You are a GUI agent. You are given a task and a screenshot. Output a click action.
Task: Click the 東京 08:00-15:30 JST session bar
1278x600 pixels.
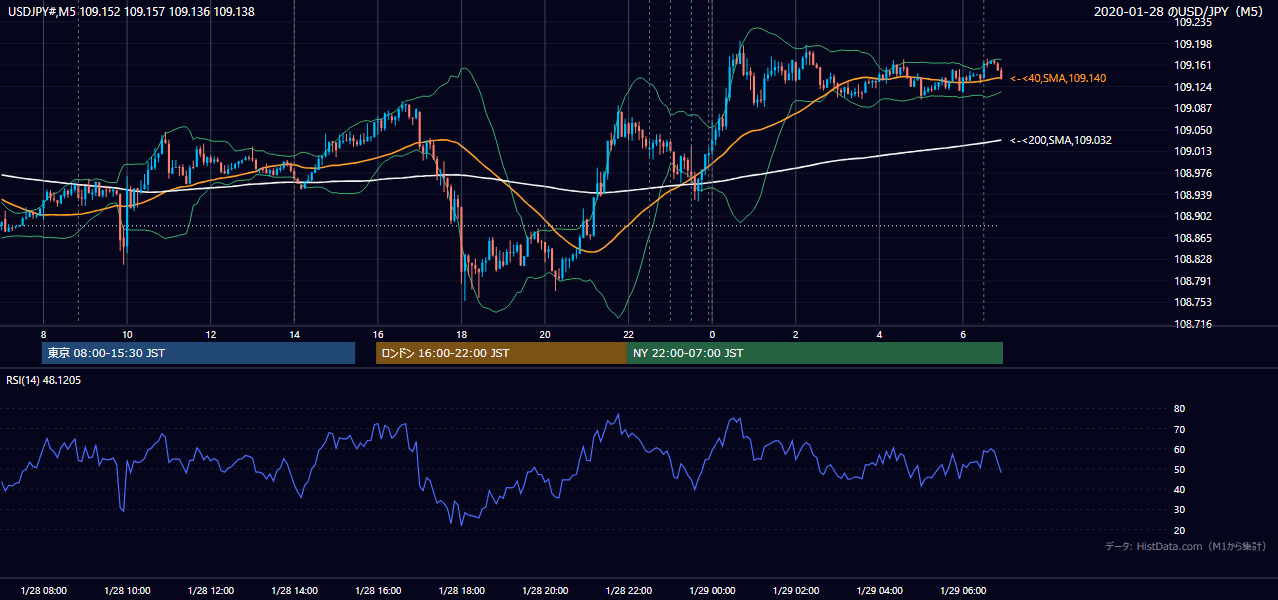click(198, 353)
